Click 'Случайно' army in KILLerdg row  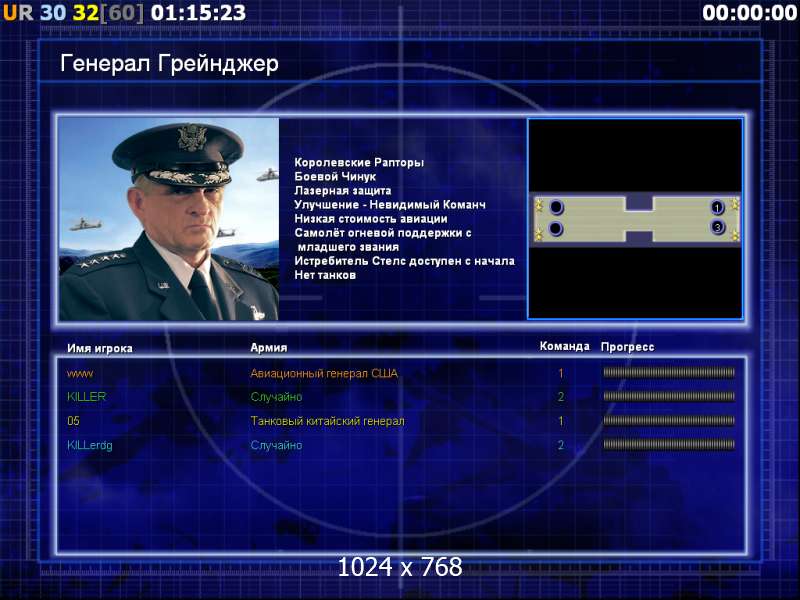click(276, 445)
